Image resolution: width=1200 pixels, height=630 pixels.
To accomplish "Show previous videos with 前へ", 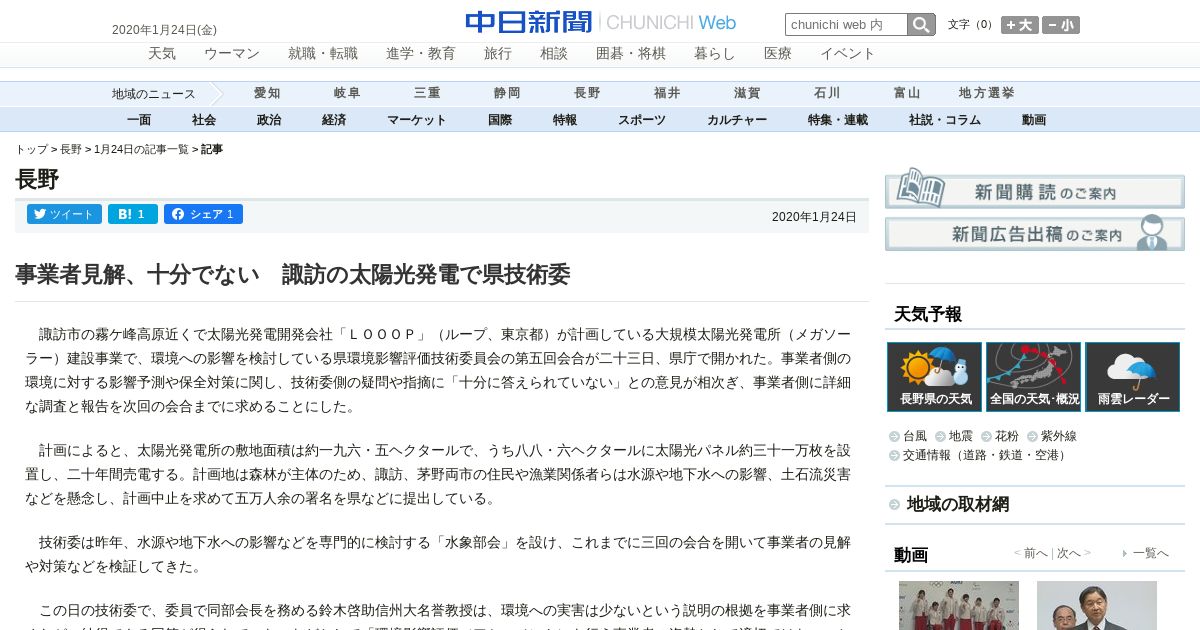I will (1034, 553).
